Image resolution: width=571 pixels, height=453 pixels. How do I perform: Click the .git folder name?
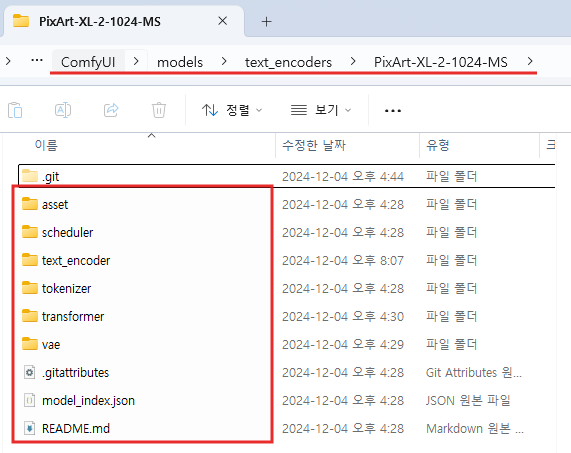pyautogui.click(x=51, y=177)
